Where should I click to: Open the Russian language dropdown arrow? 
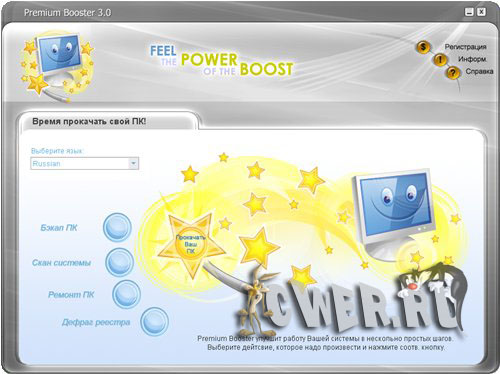coord(133,163)
